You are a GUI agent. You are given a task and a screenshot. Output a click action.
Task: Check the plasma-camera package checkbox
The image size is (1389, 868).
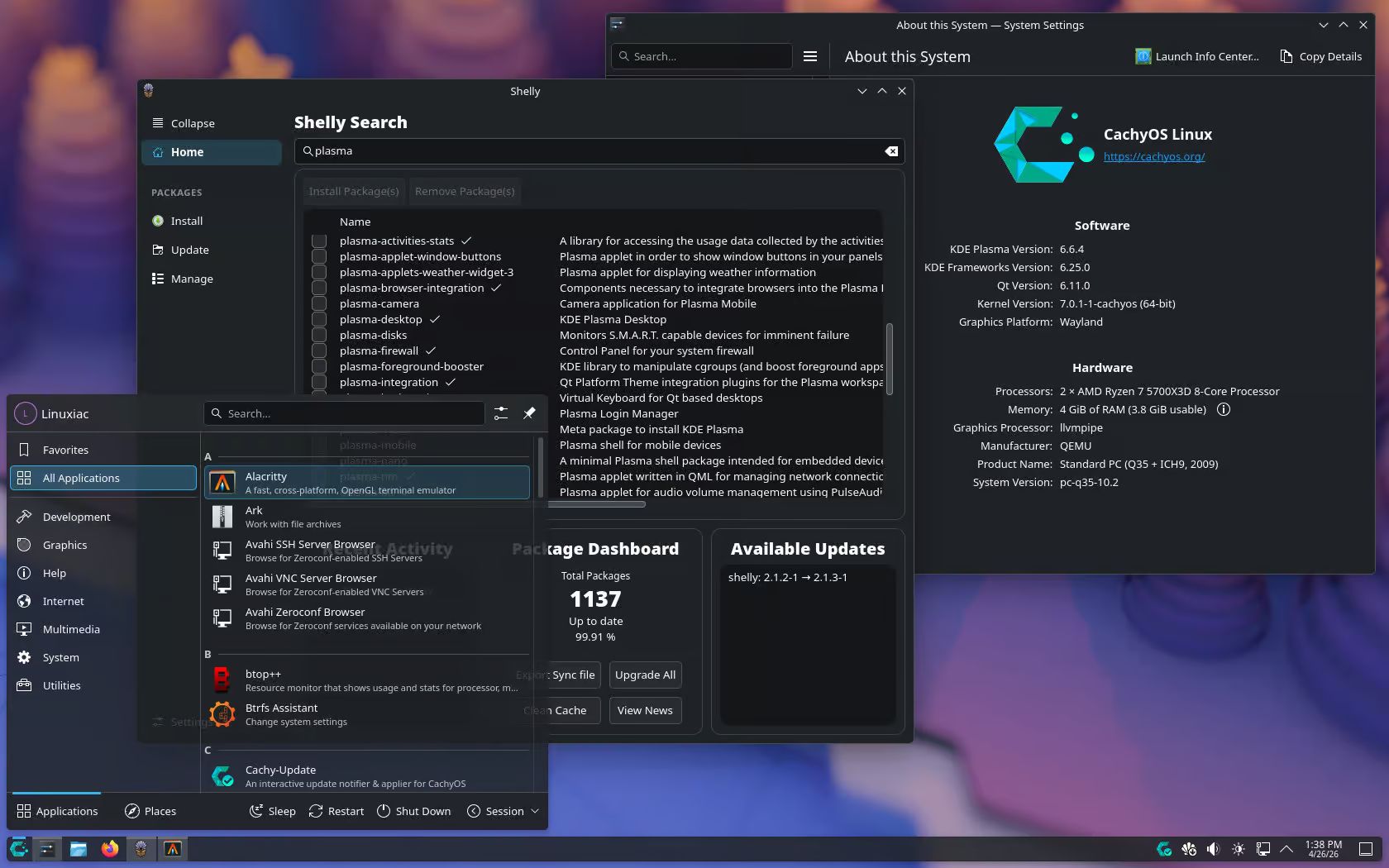point(318,304)
